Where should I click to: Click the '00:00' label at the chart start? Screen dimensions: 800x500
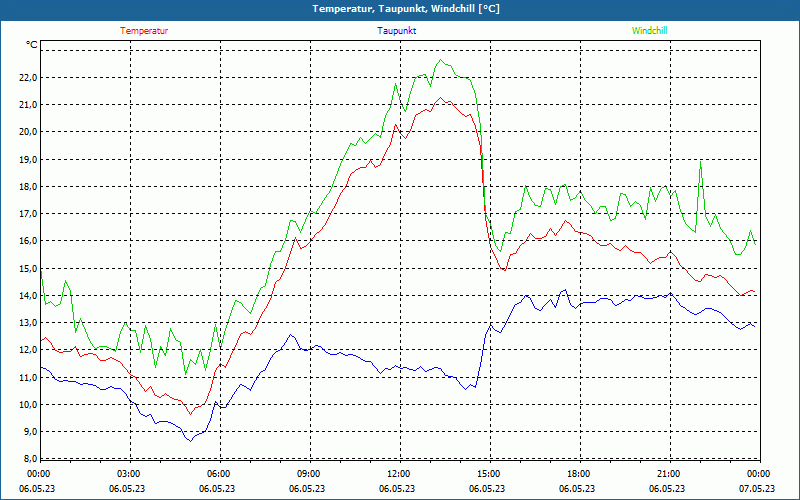tap(38, 474)
